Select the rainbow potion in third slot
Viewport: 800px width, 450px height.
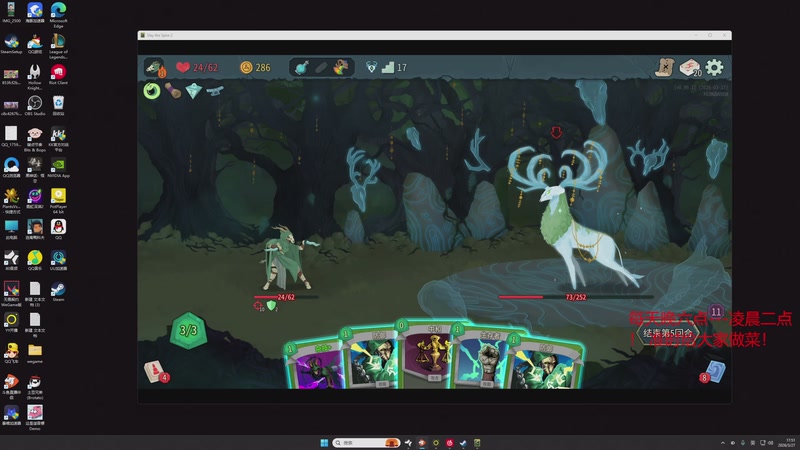(x=340, y=67)
